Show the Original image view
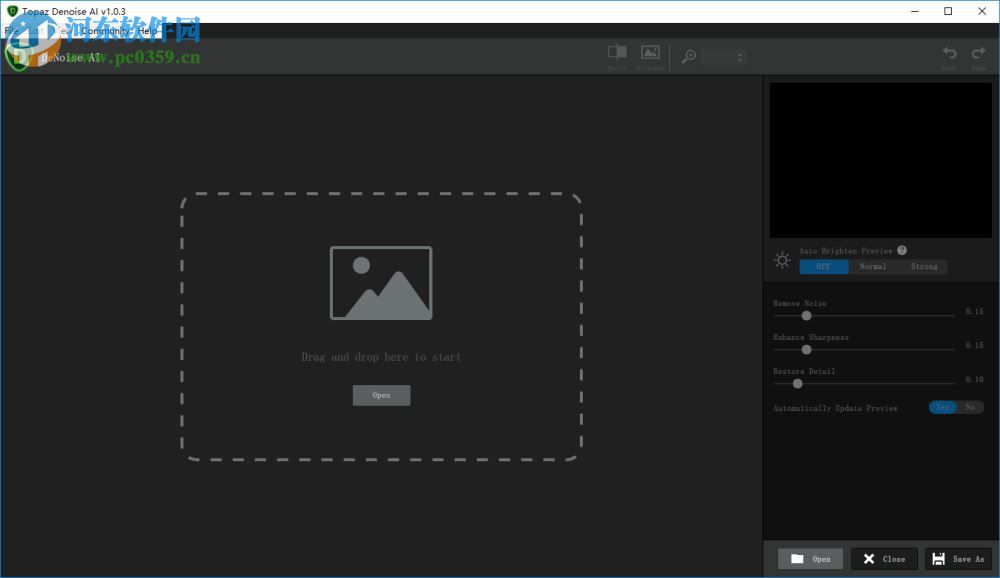Viewport: 1000px width, 578px height. 650,52
